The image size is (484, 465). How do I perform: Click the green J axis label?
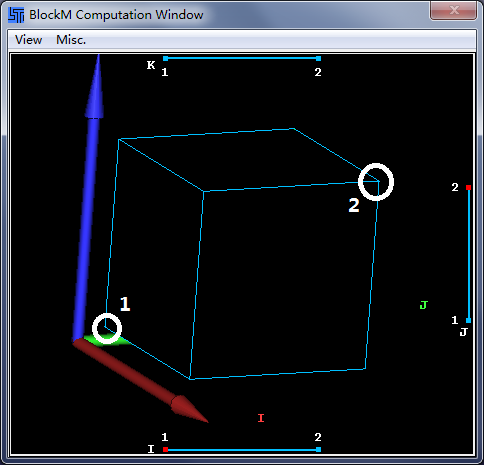point(423,305)
